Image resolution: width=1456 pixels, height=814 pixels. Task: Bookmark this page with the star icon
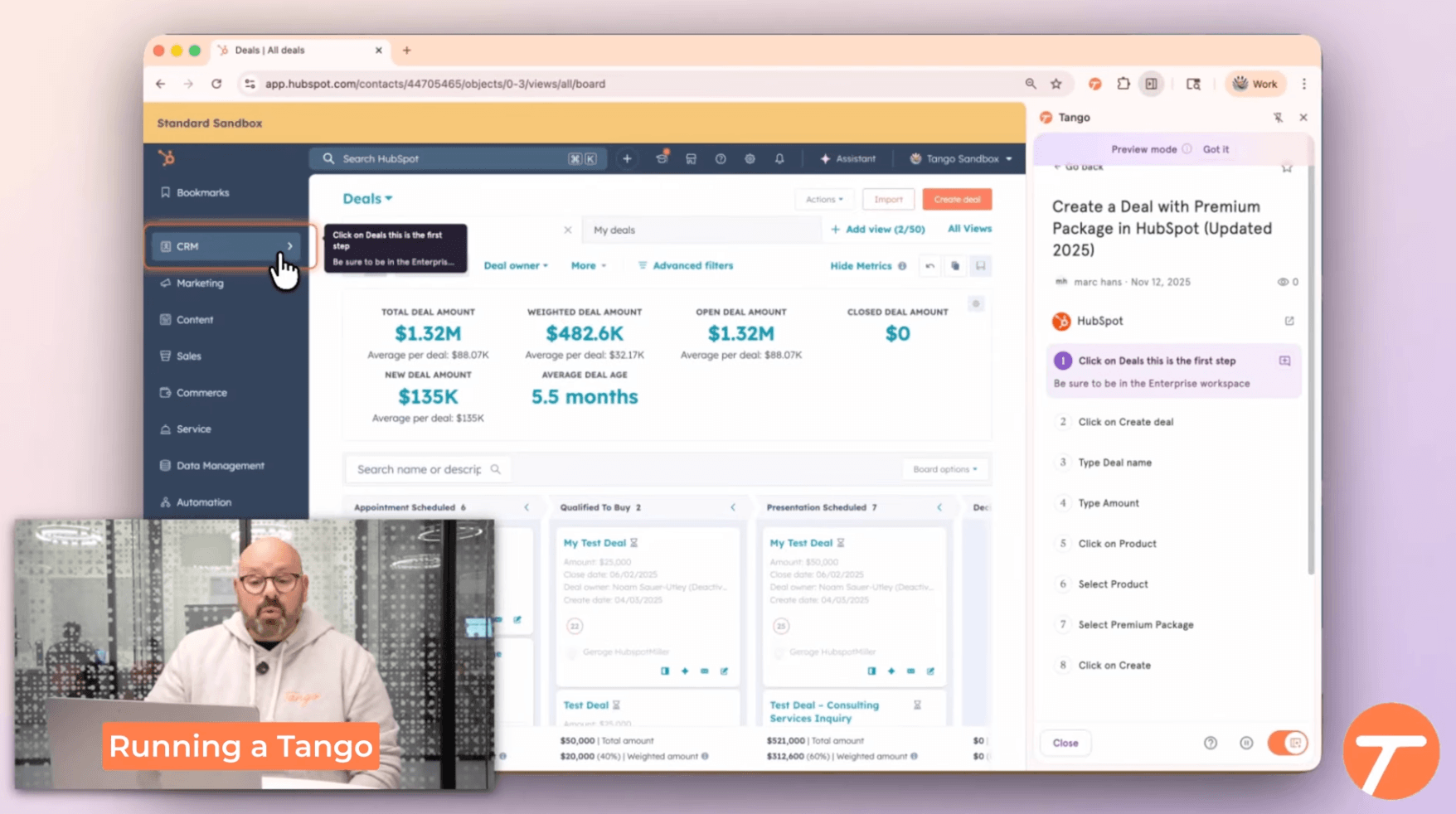click(x=1056, y=84)
